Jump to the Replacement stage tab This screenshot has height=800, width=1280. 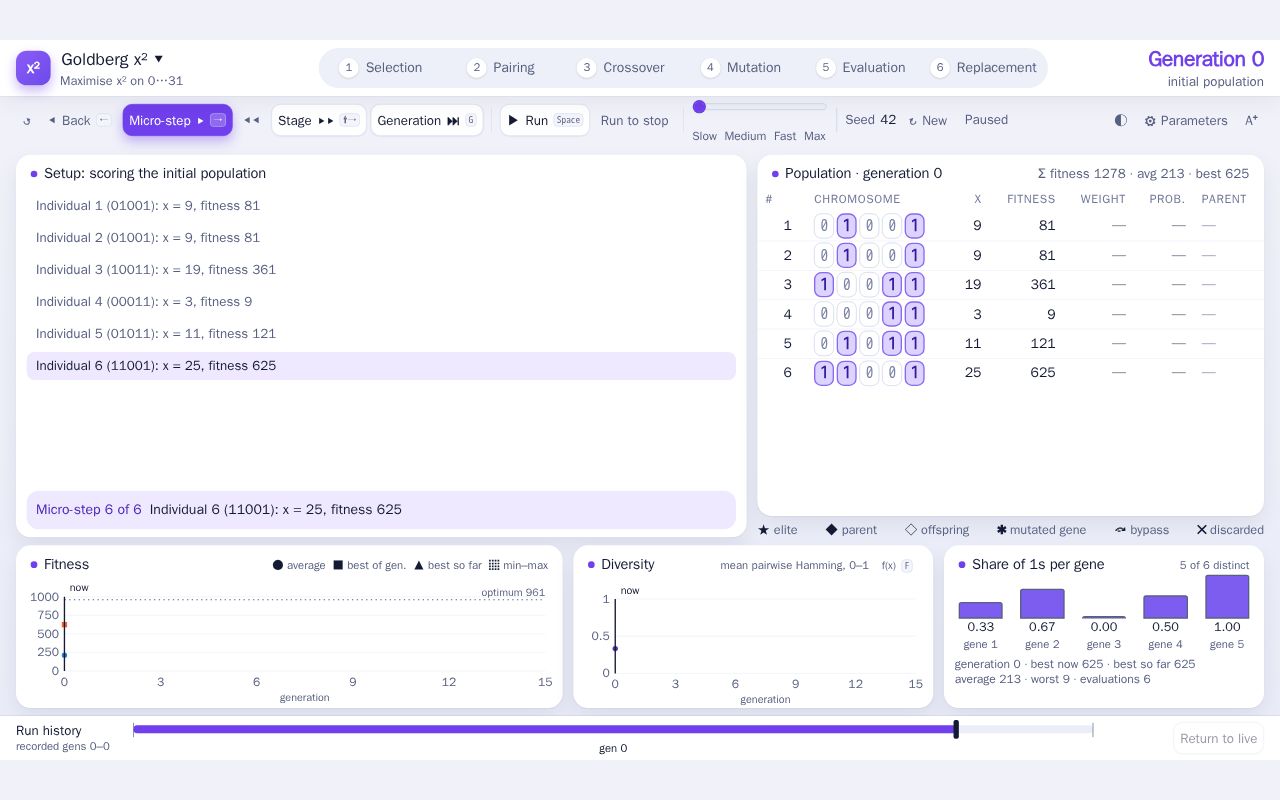(x=983, y=68)
